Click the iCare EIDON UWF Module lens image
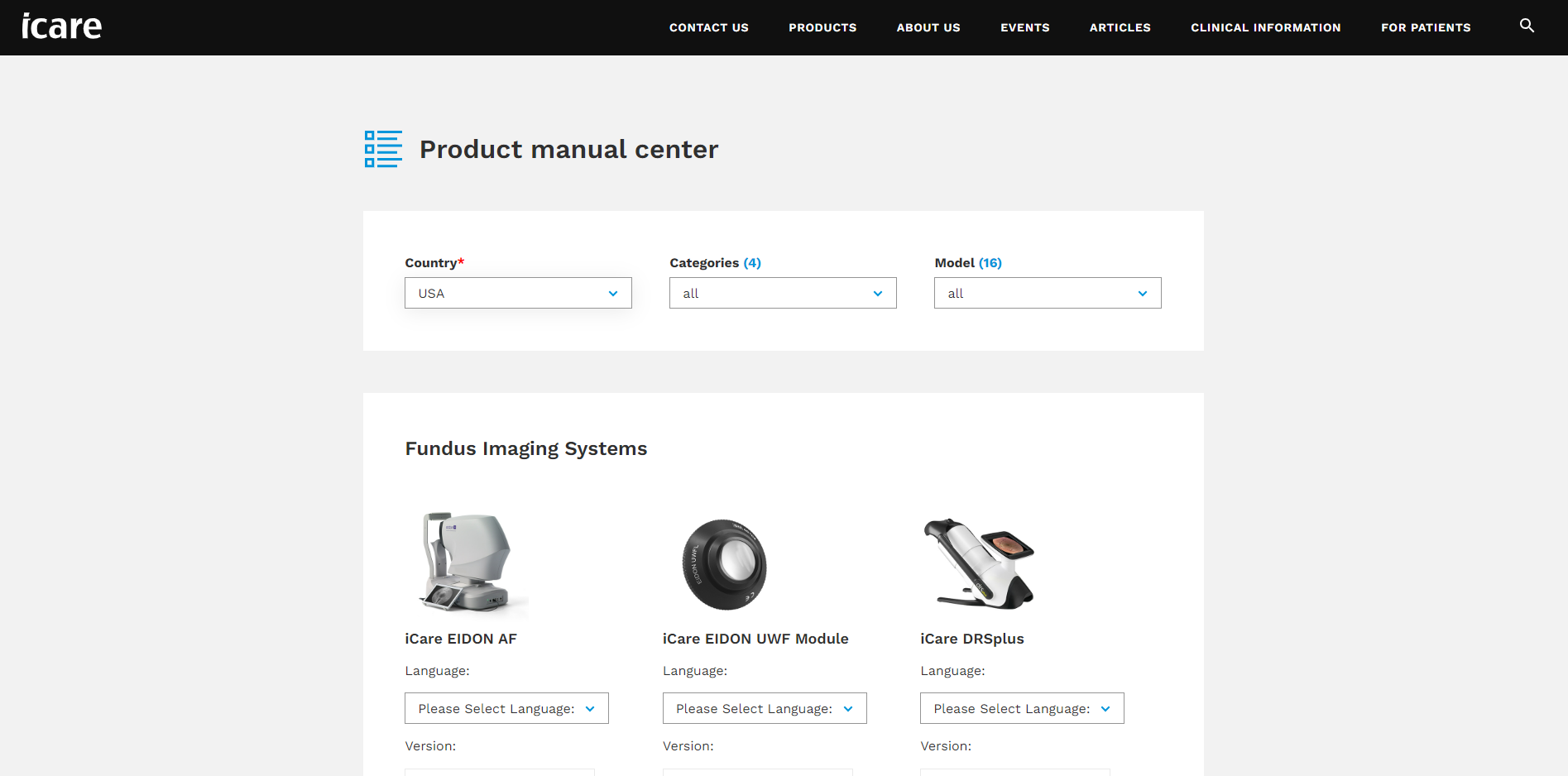1568x776 pixels. (x=725, y=565)
